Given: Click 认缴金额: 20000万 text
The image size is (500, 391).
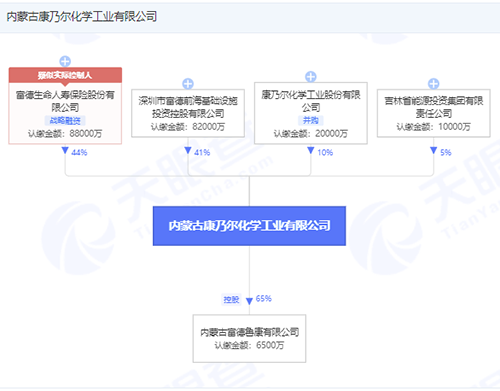Looking at the screenshot, I should coord(311,134).
